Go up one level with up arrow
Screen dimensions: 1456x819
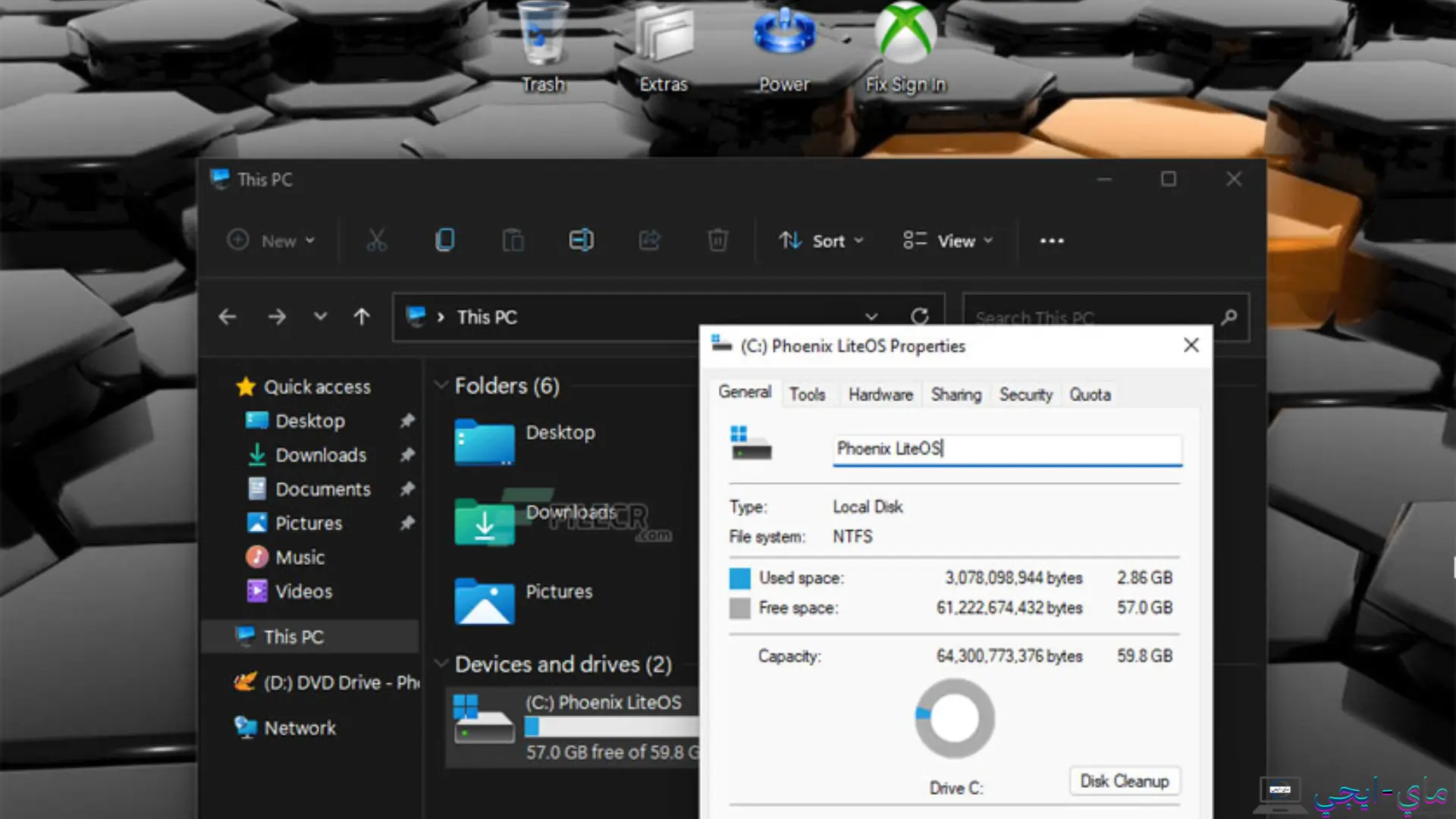[x=362, y=317]
